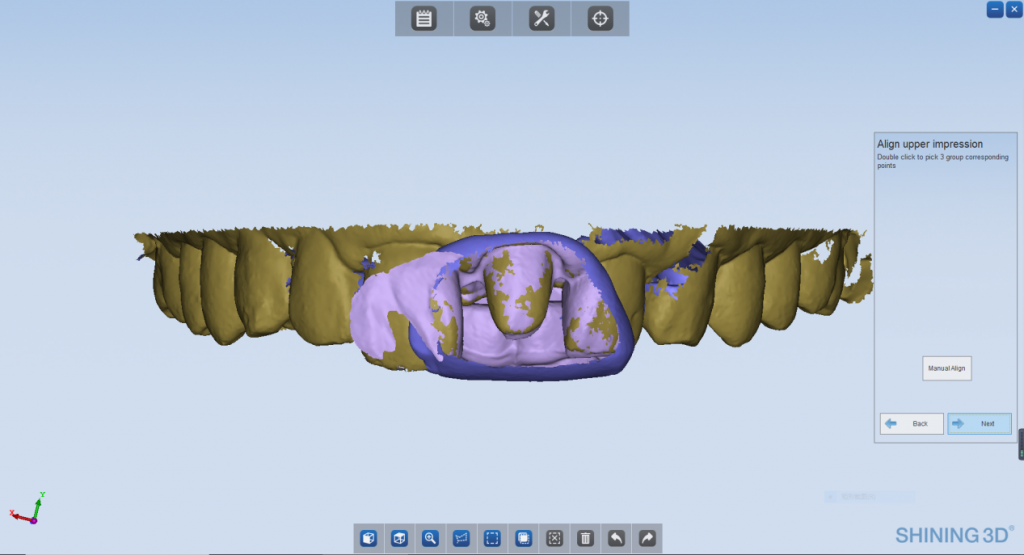This screenshot has height=555, width=1024.
Task: Switch to the wireframe cube view
Action: (x=399, y=538)
